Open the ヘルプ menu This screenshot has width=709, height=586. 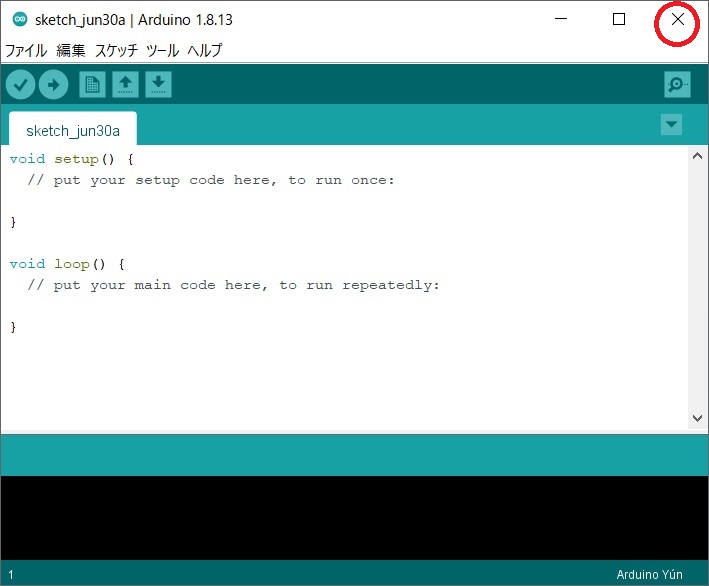tap(205, 50)
